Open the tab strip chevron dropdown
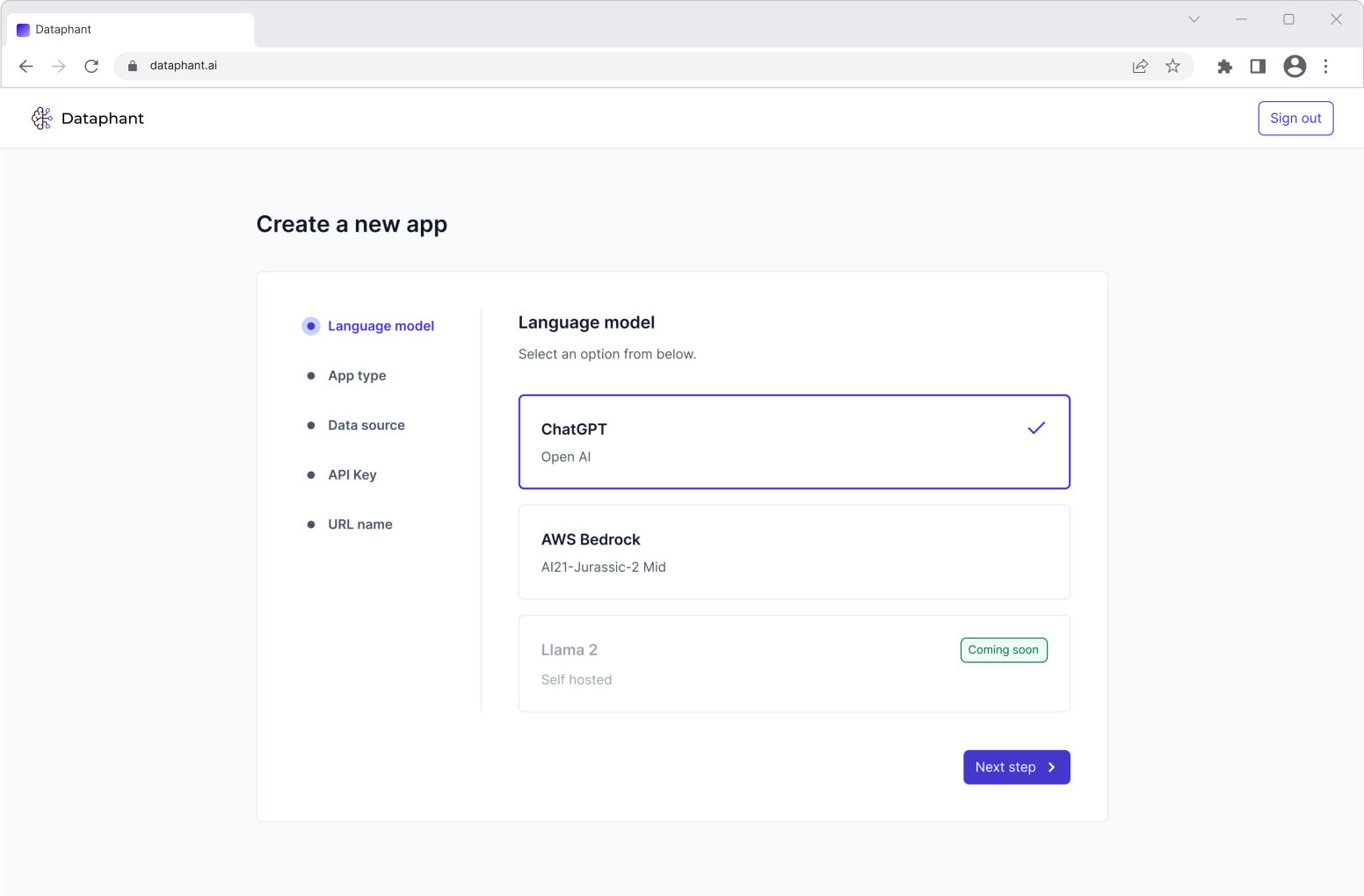The height and width of the screenshot is (896, 1364). click(1193, 18)
